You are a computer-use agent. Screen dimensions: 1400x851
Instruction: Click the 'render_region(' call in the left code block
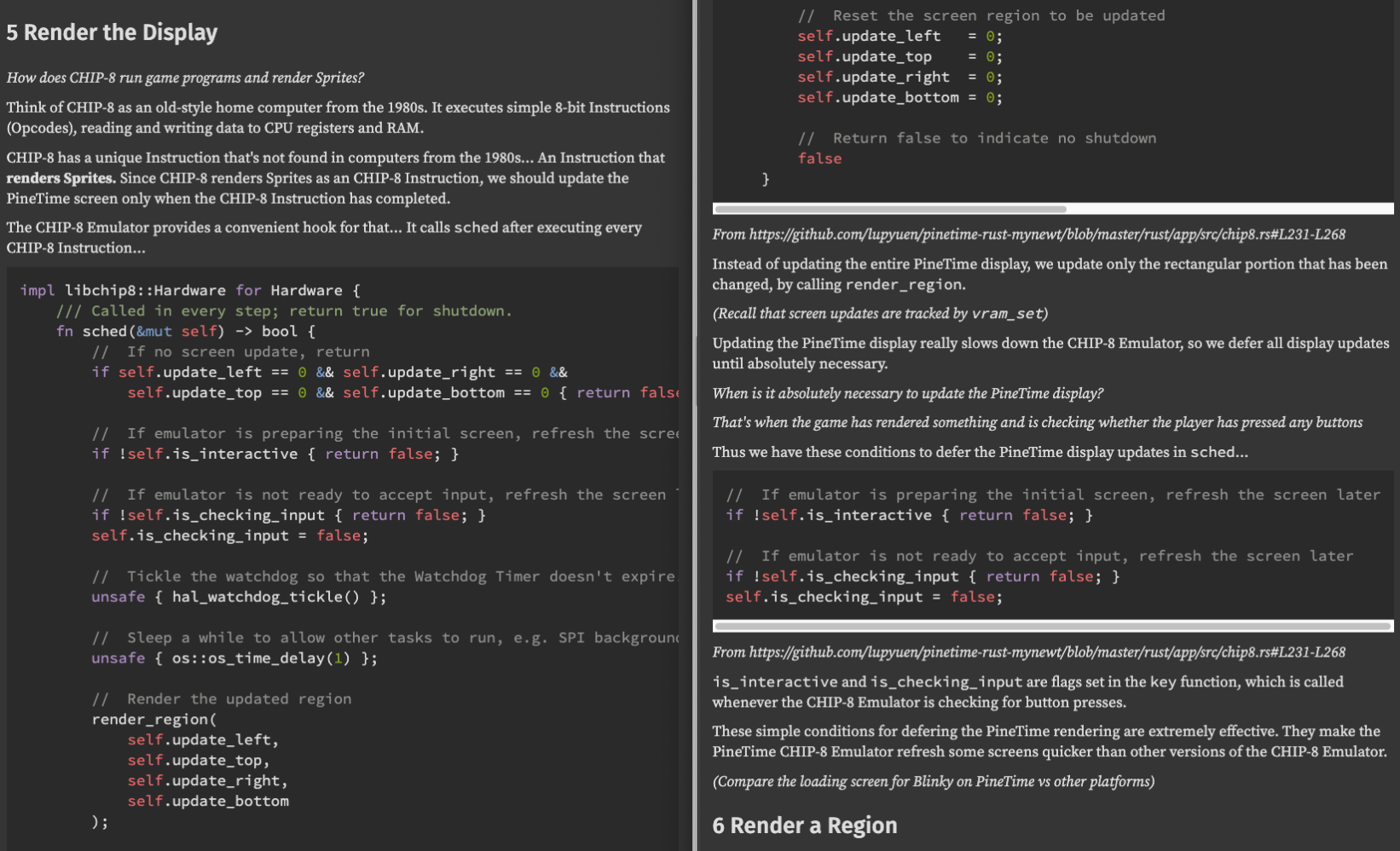coord(154,720)
